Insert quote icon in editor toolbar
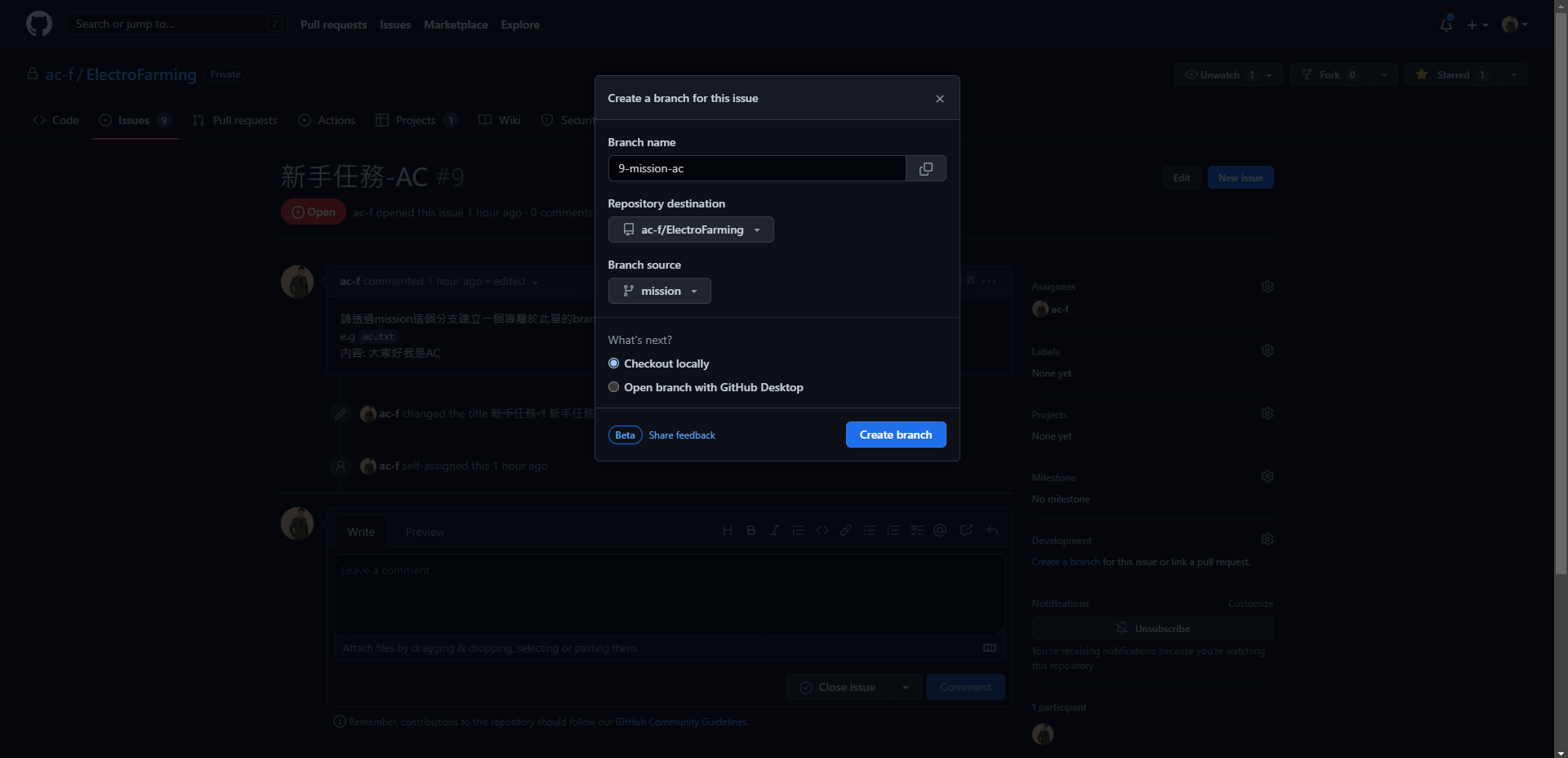 pos(799,530)
